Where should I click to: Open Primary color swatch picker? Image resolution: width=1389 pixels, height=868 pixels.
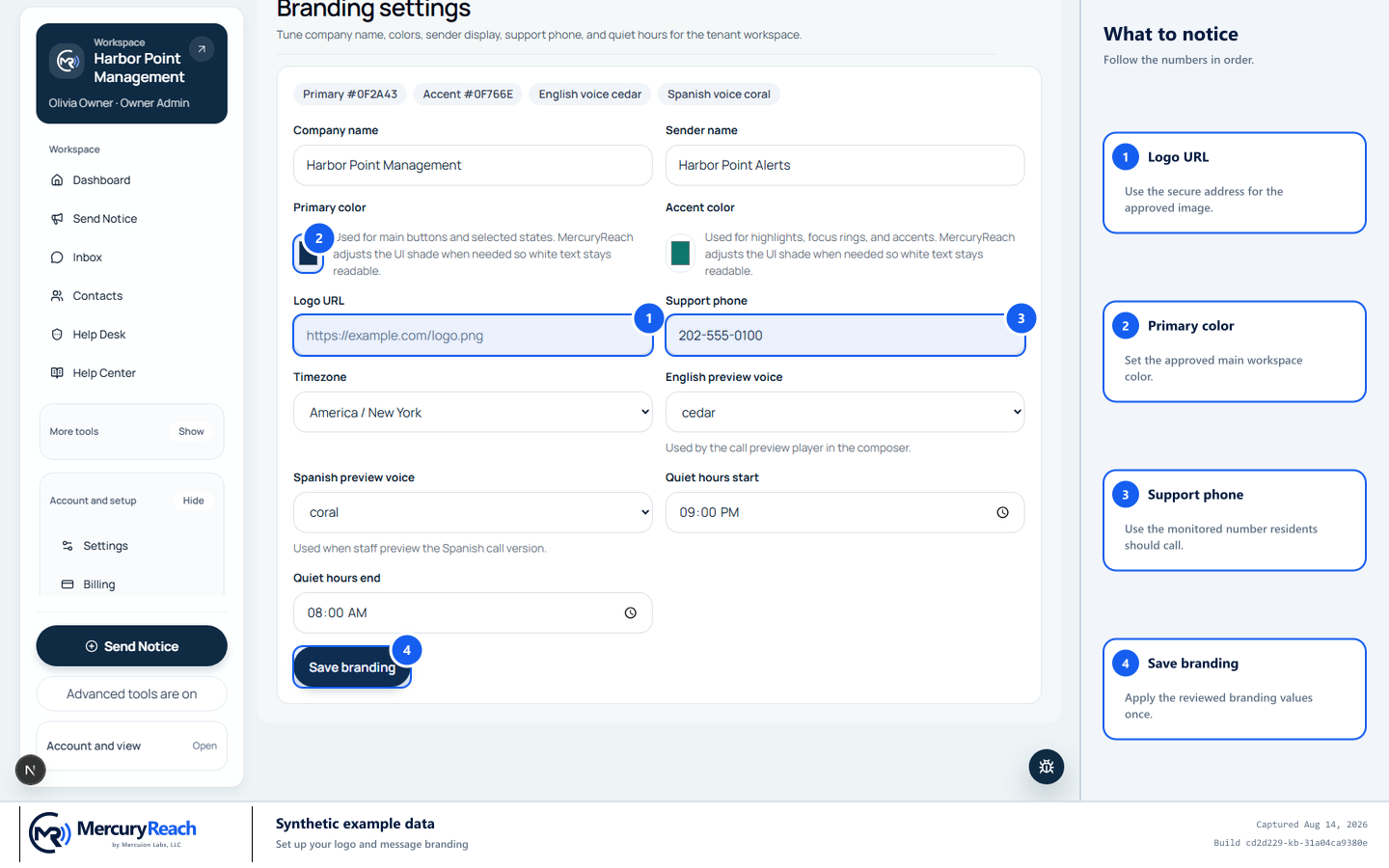[309, 254]
